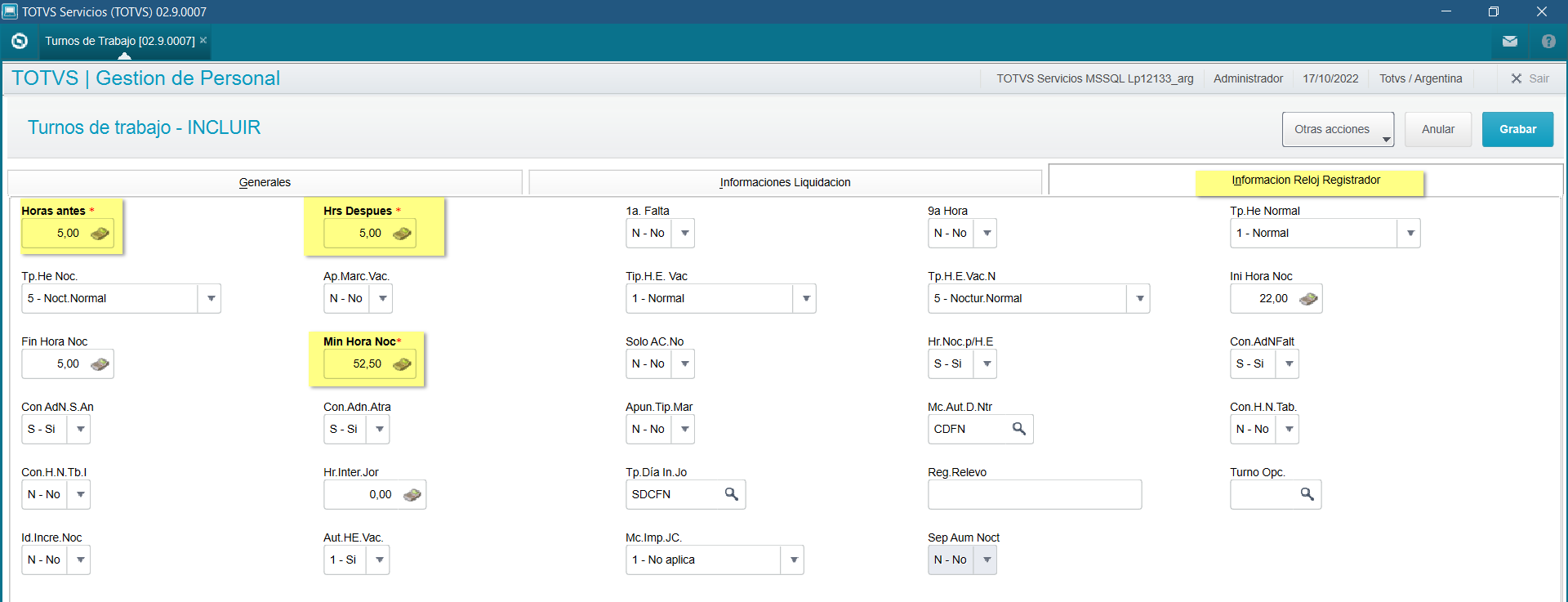1568x602 pixels.
Task: Expand the 9a Hora dropdown
Action: click(987, 233)
